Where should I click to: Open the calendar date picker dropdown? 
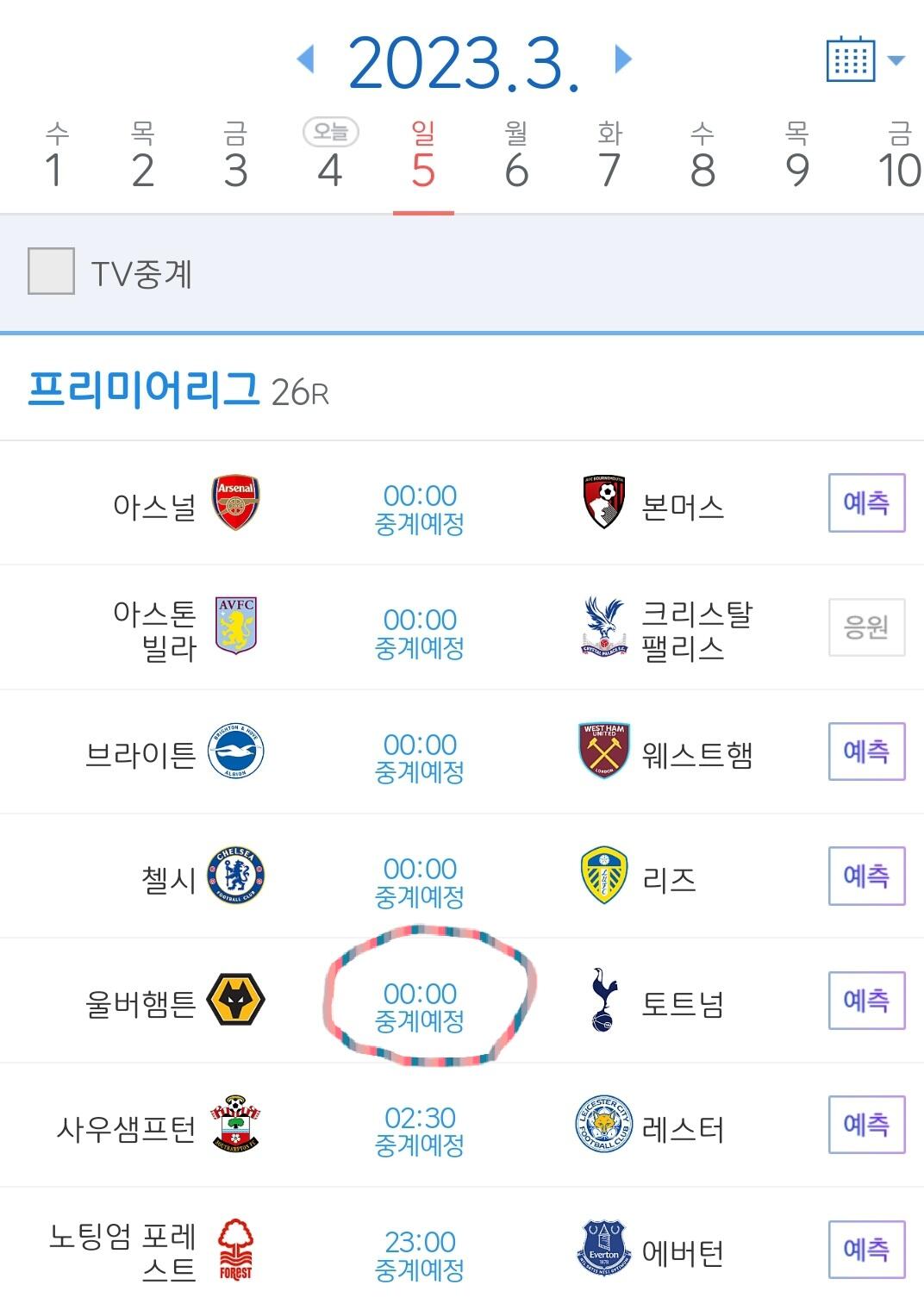(864, 60)
